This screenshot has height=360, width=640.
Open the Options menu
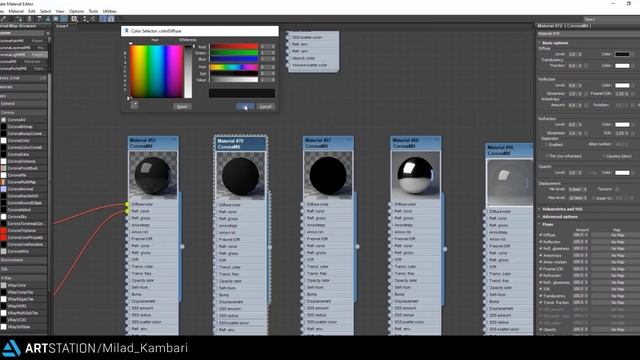click(76, 11)
